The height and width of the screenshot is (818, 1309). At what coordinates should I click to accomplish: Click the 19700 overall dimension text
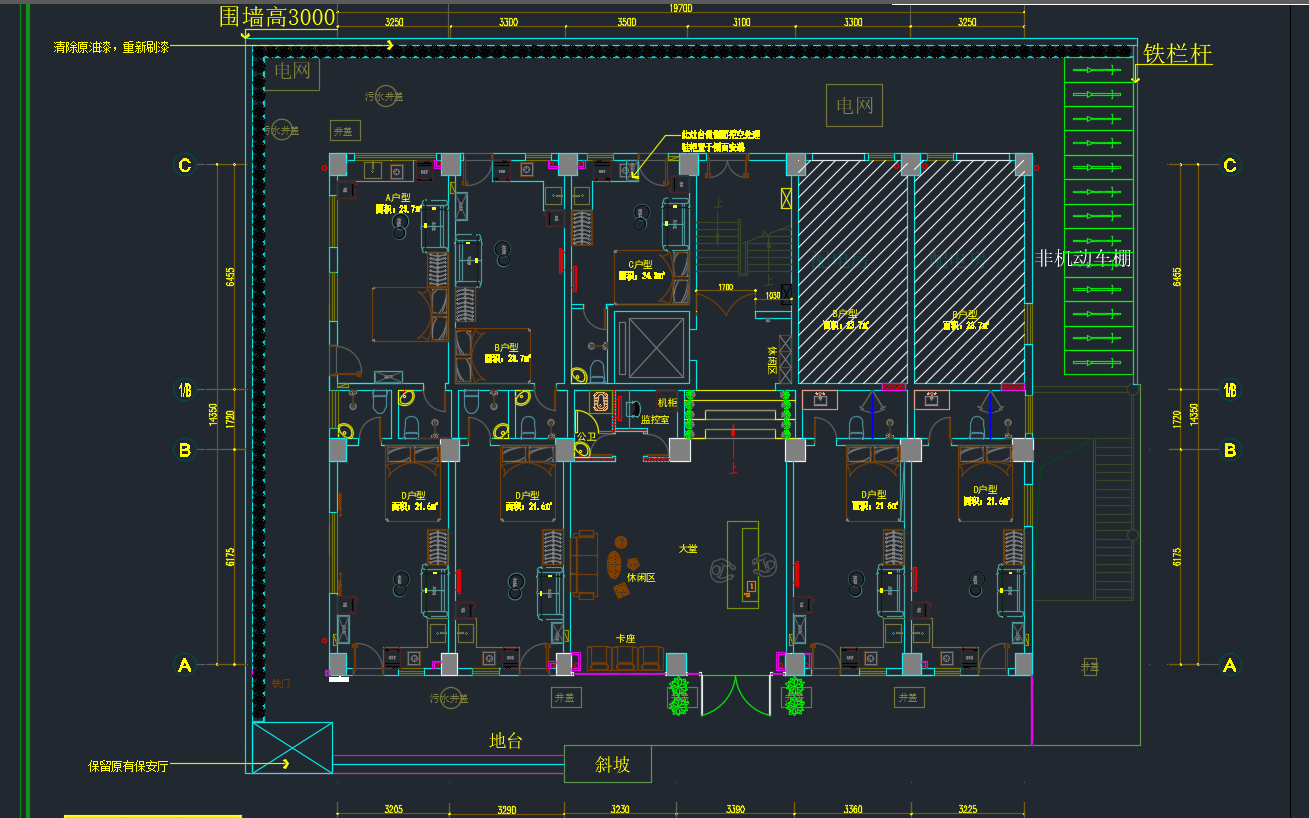click(x=680, y=7)
